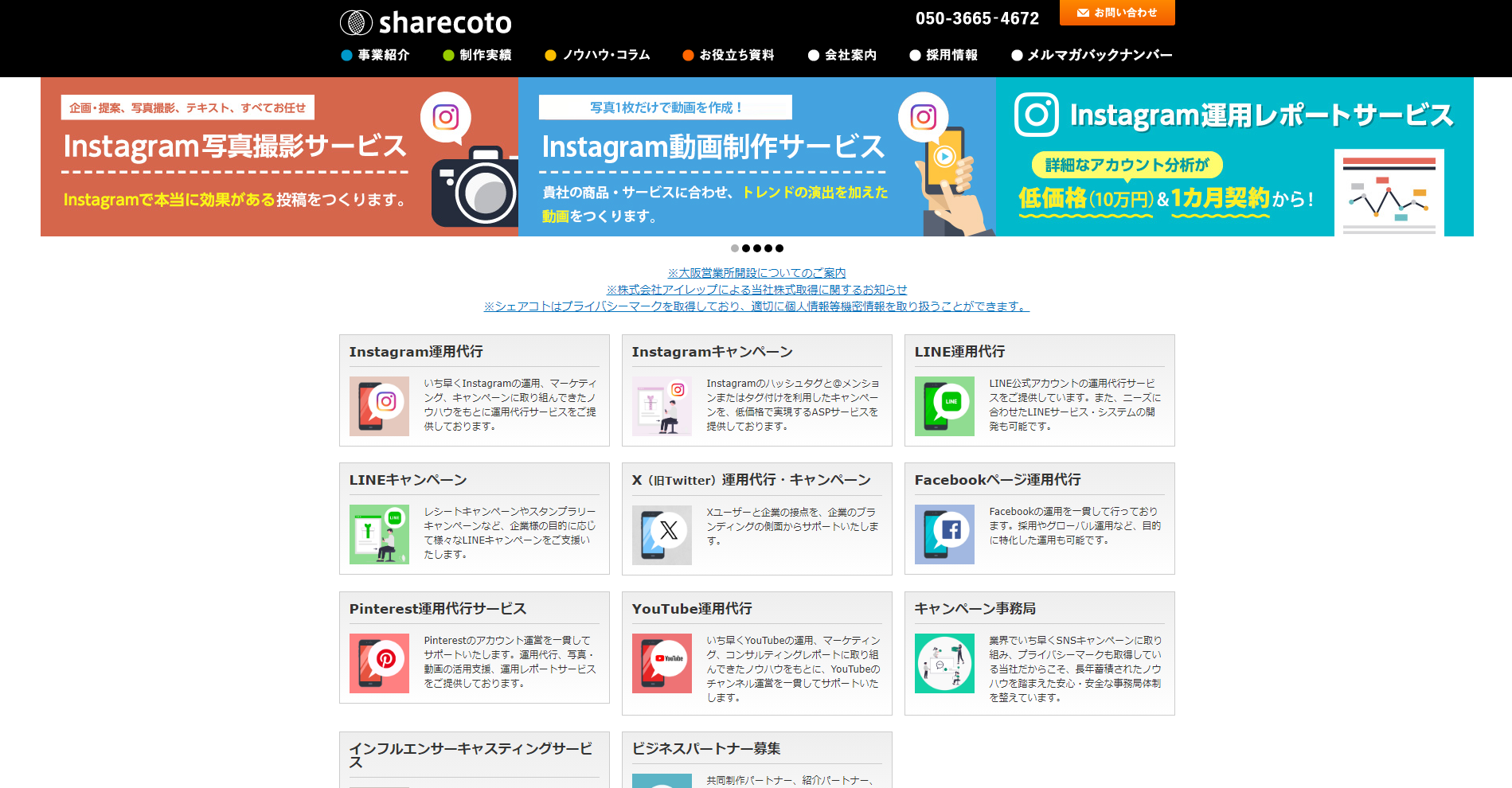Open the Instagramキャンペーン heading link
This screenshot has width=1512, height=788.
(712, 352)
